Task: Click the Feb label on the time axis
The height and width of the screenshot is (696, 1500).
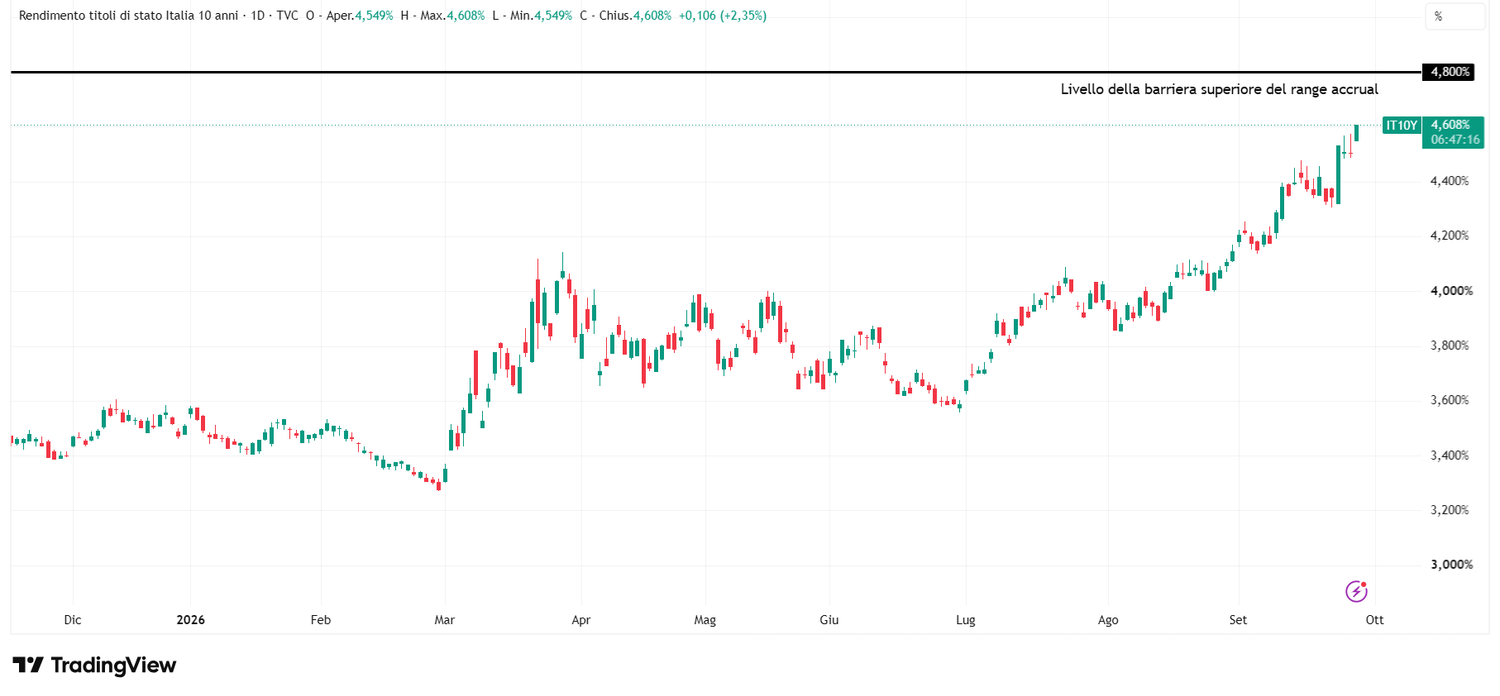Action: tap(320, 620)
